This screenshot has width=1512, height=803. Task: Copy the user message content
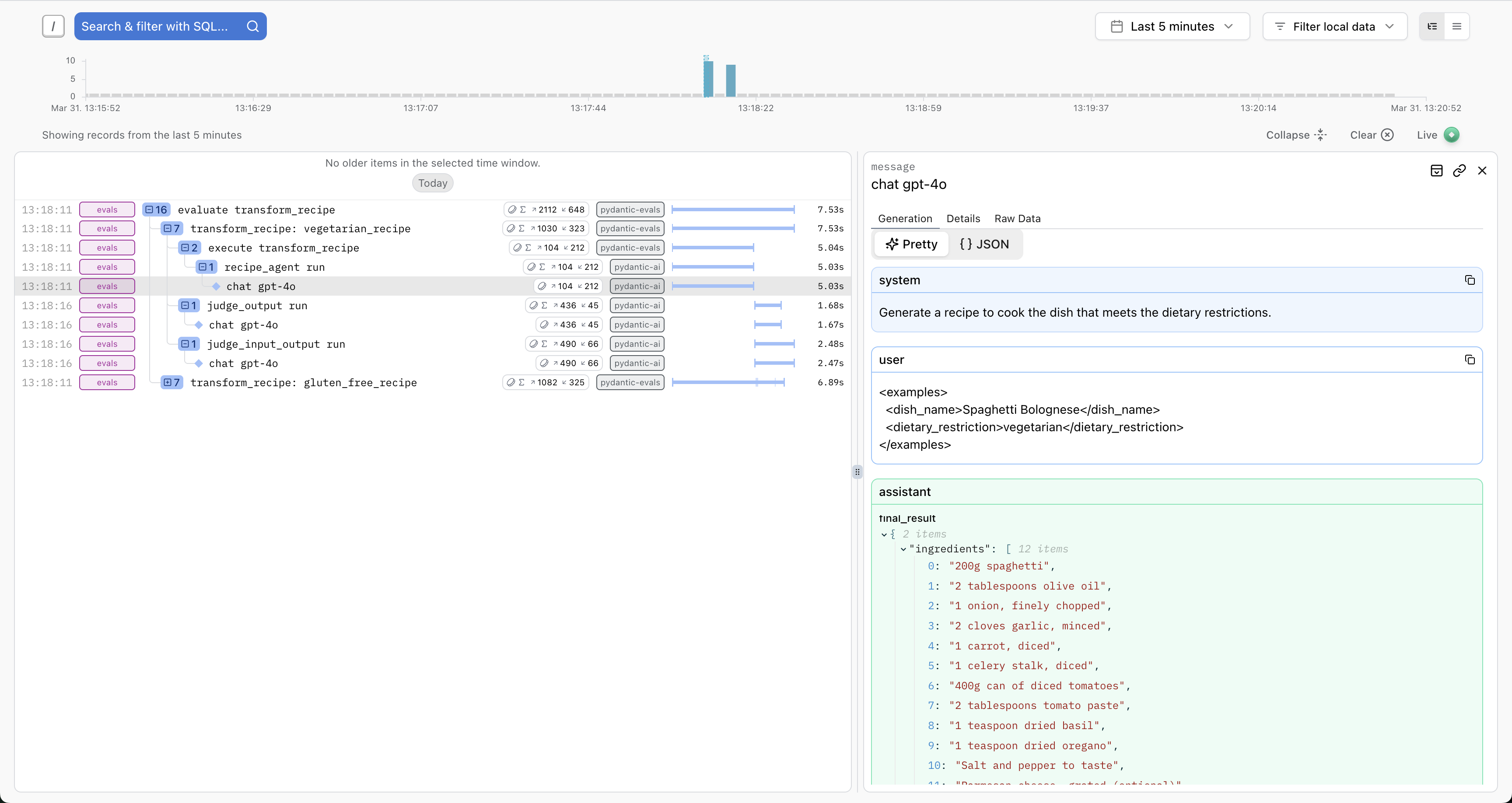click(x=1470, y=359)
